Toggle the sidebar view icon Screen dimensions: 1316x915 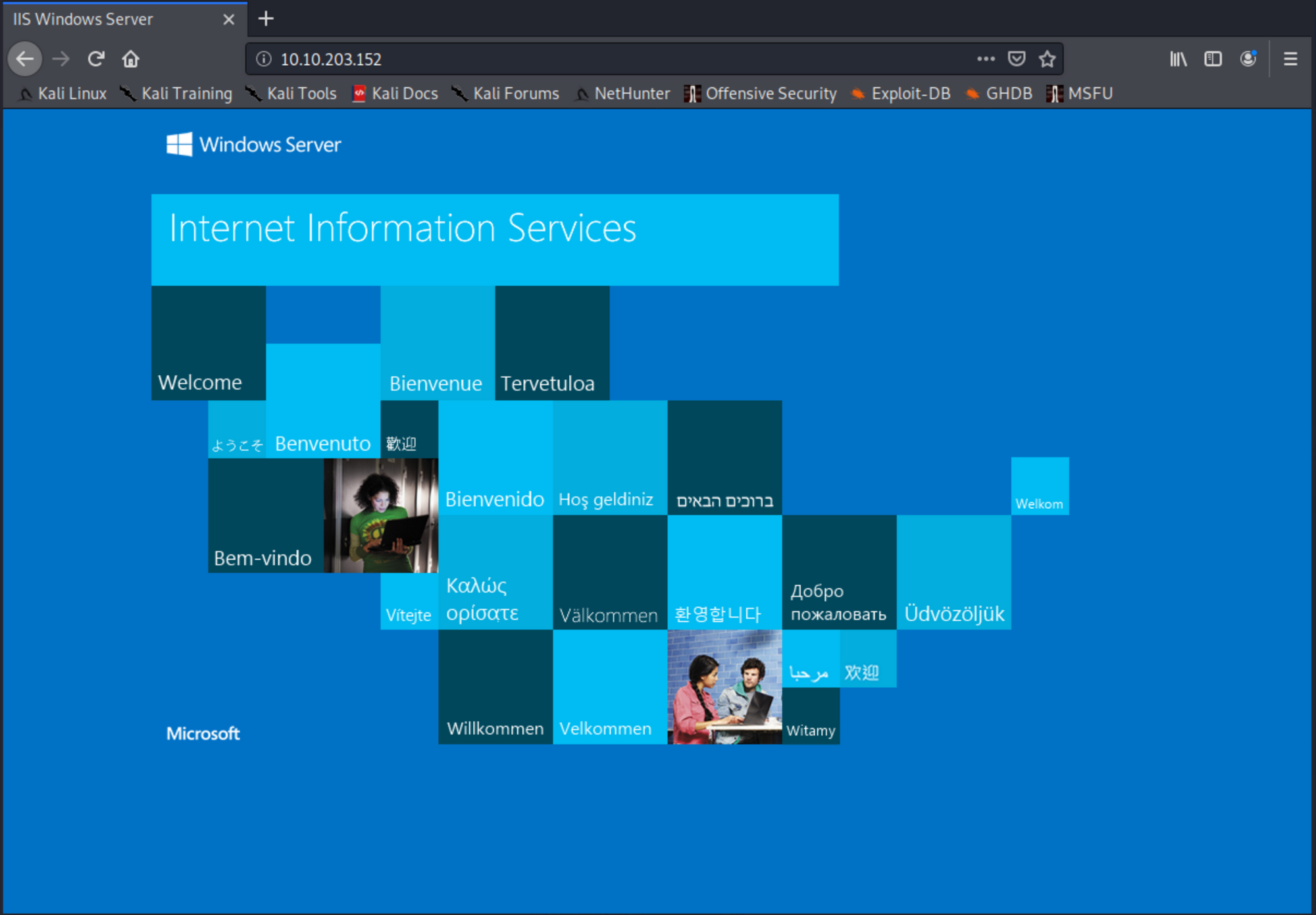pos(1213,59)
